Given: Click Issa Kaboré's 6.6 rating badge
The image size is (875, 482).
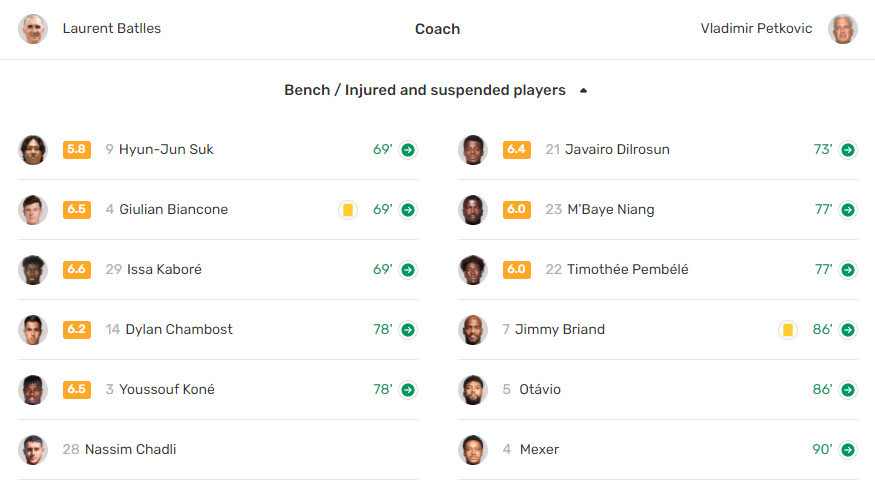Looking at the screenshot, I should point(77,269).
